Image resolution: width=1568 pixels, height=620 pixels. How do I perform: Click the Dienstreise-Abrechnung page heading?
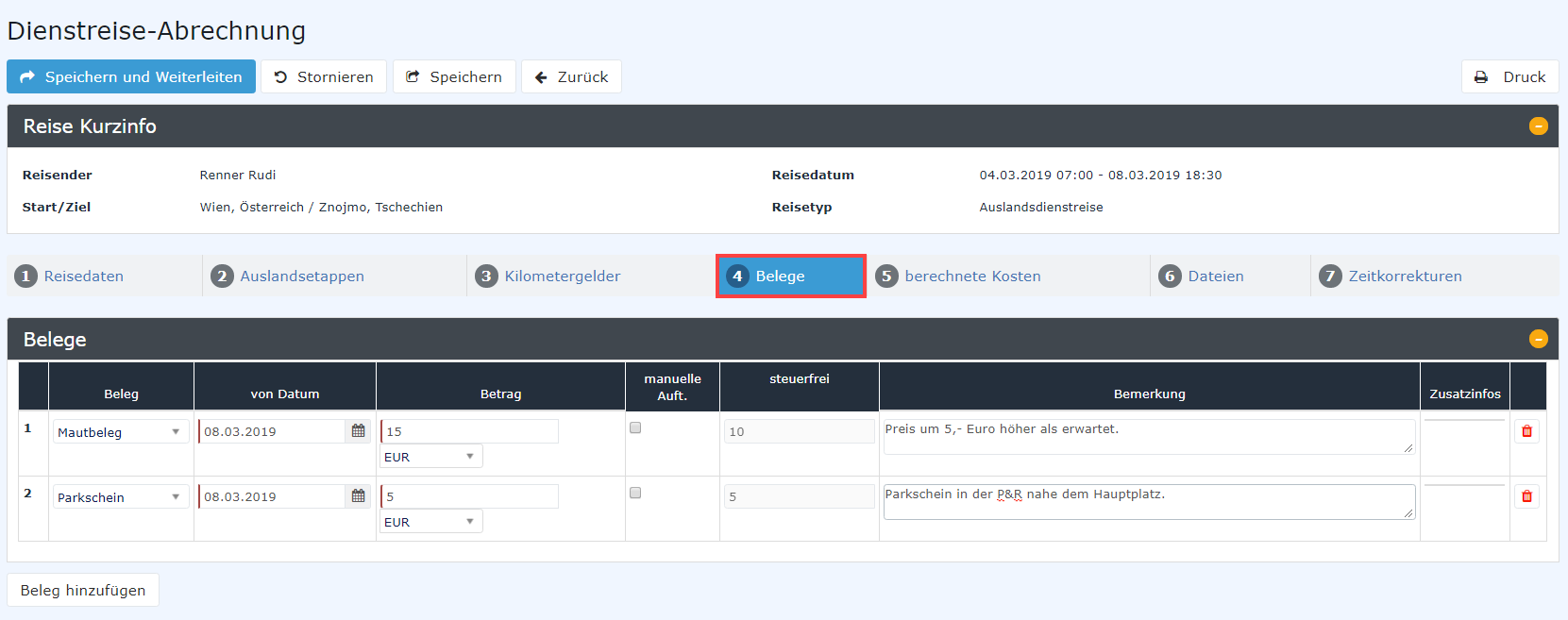pos(156,30)
